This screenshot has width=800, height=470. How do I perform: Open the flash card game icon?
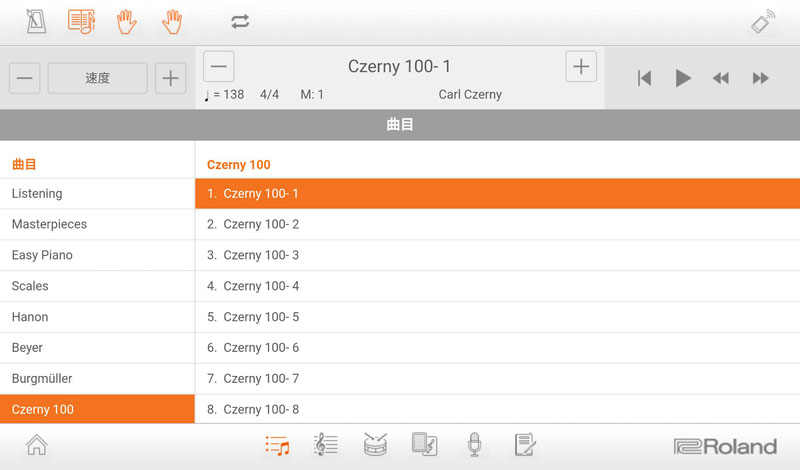click(424, 445)
